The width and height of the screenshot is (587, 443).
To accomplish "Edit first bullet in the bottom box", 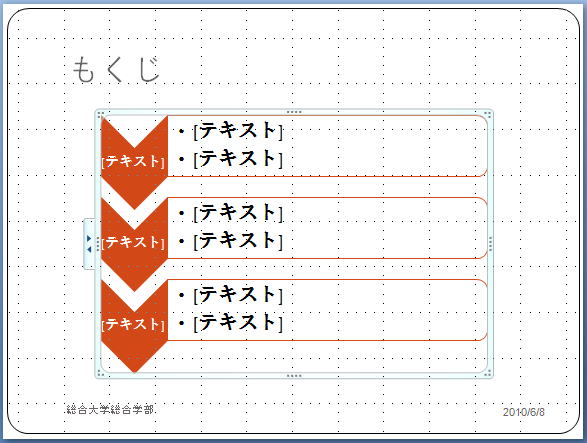I will [238, 294].
